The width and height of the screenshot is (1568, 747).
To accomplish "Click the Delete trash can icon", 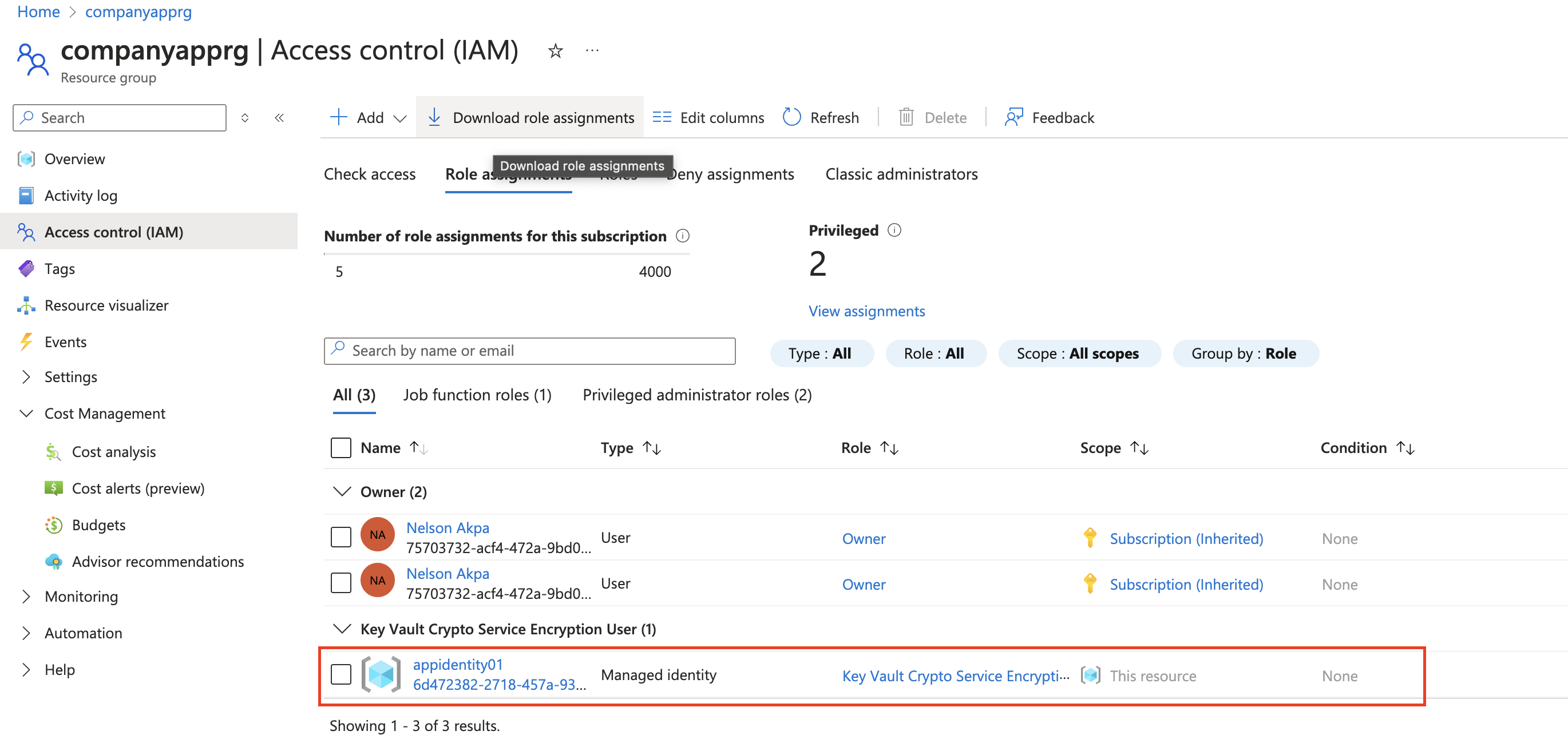I will click(x=906, y=117).
